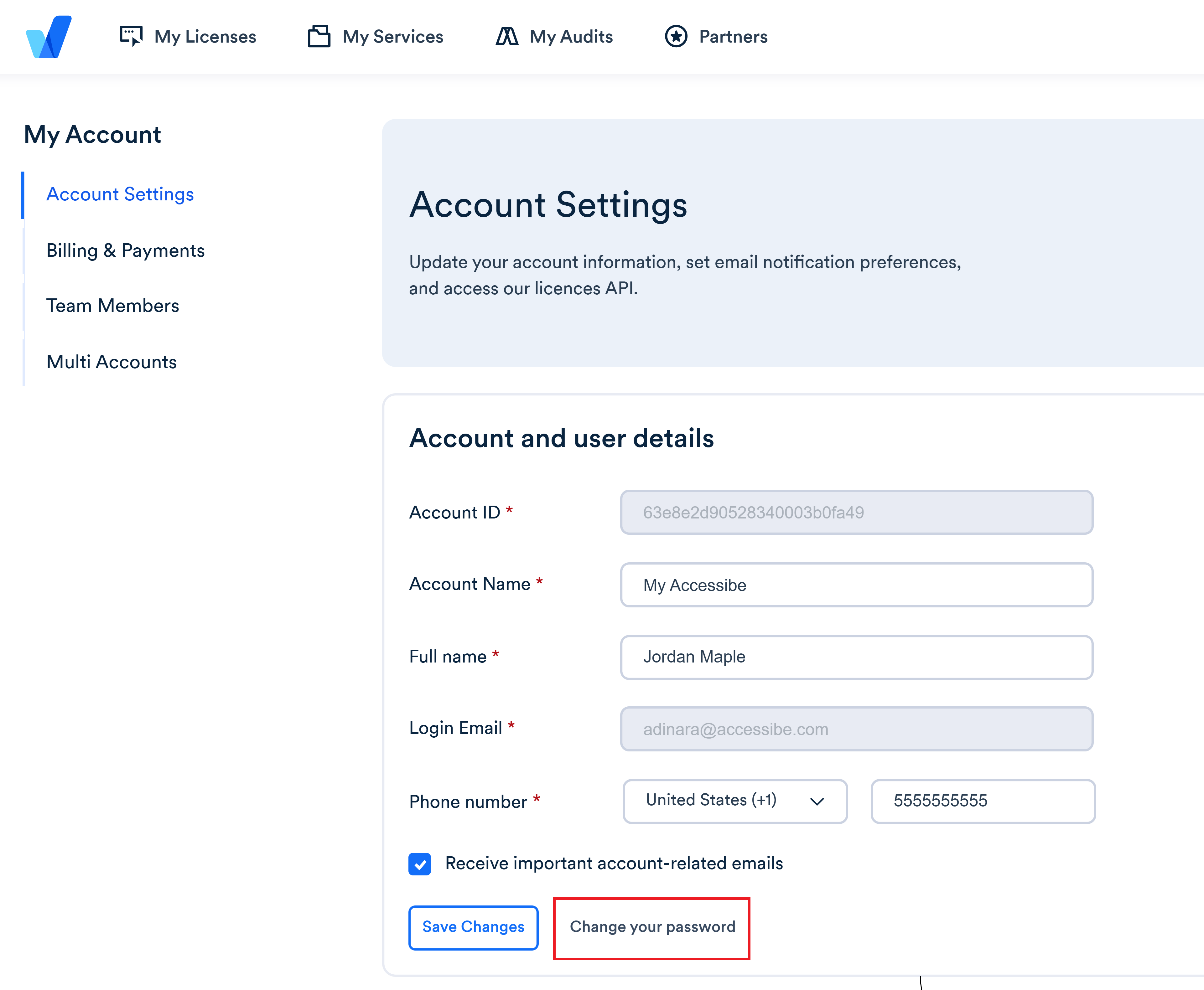The height and width of the screenshot is (990, 1204).
Task: Uncheck Receive important account-related emails checkbox
Action: [420, 864]
